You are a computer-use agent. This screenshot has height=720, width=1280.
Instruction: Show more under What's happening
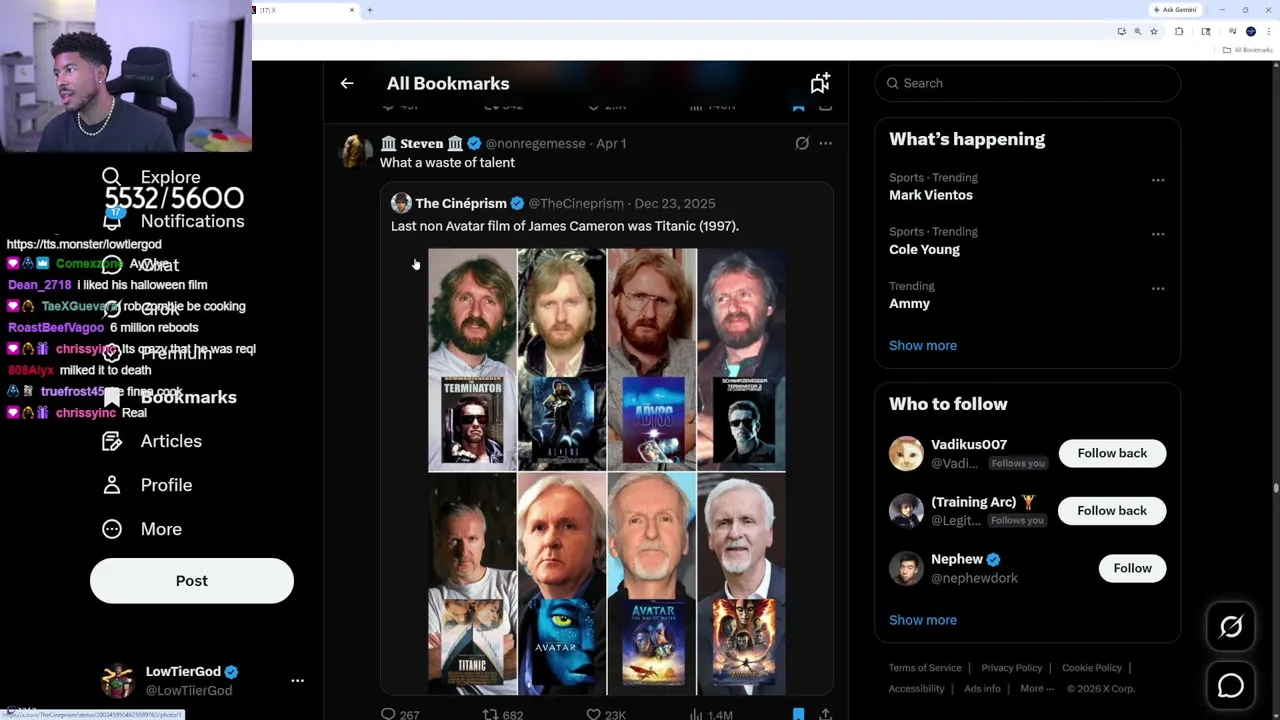click(x=923, y=345)
